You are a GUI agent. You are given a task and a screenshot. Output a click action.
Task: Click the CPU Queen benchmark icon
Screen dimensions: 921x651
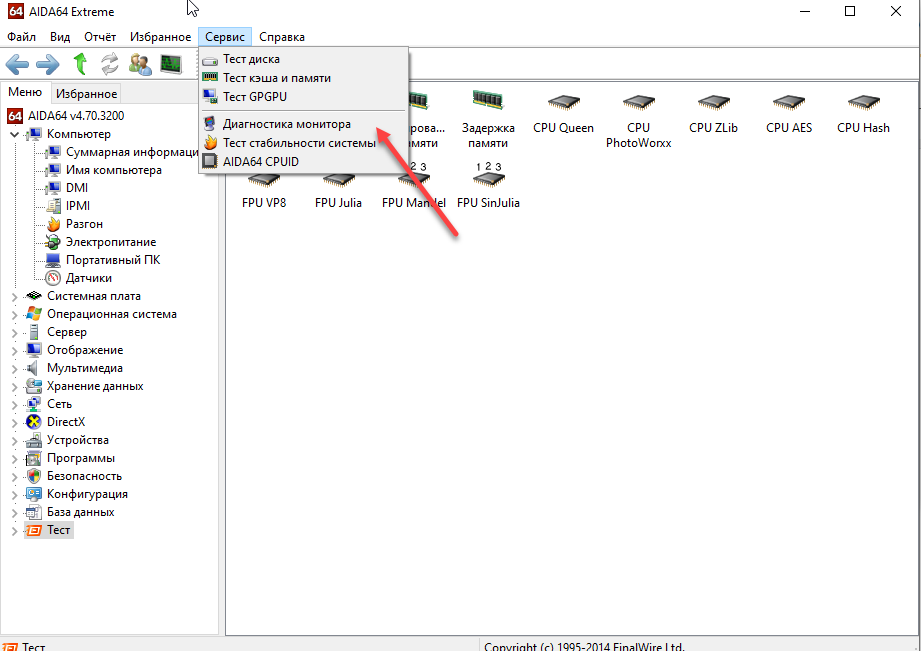[563, 103]
